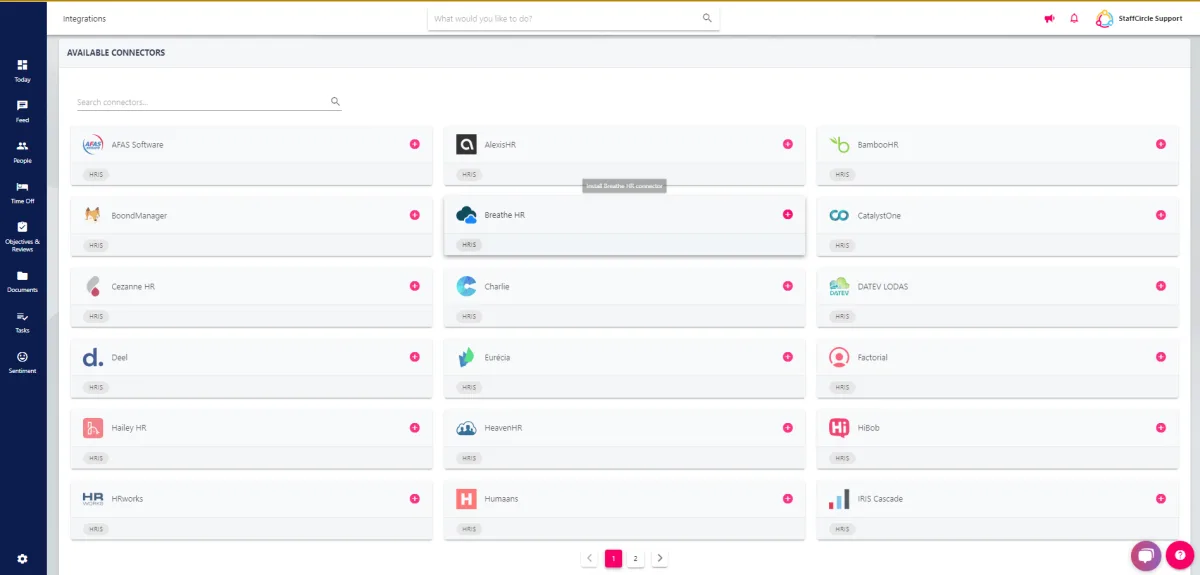1200x575 pixels.
Task: Open Tasks from the sidebar
Action: [x=22, y=321]
